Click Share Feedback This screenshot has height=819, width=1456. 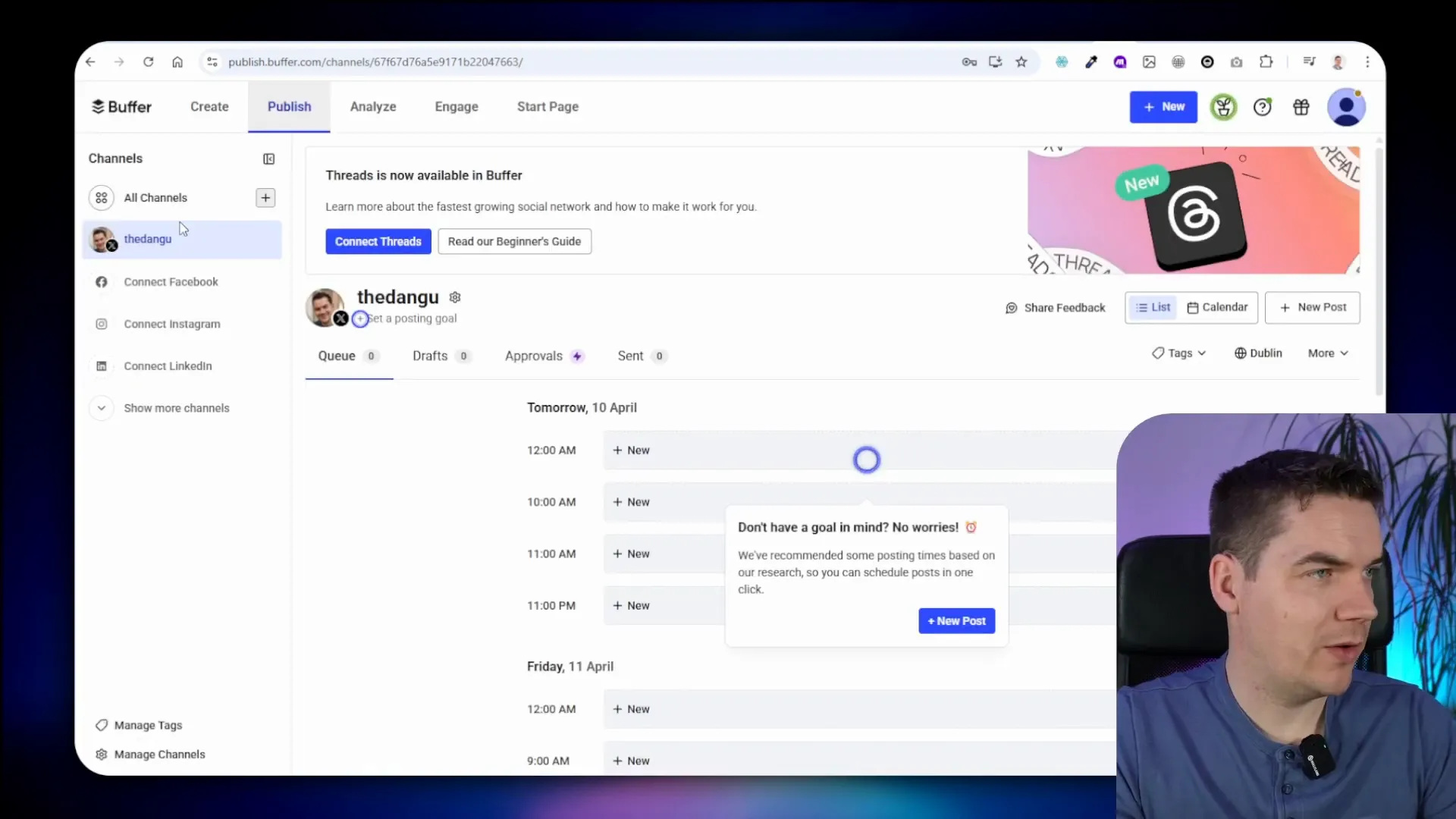1056,308
